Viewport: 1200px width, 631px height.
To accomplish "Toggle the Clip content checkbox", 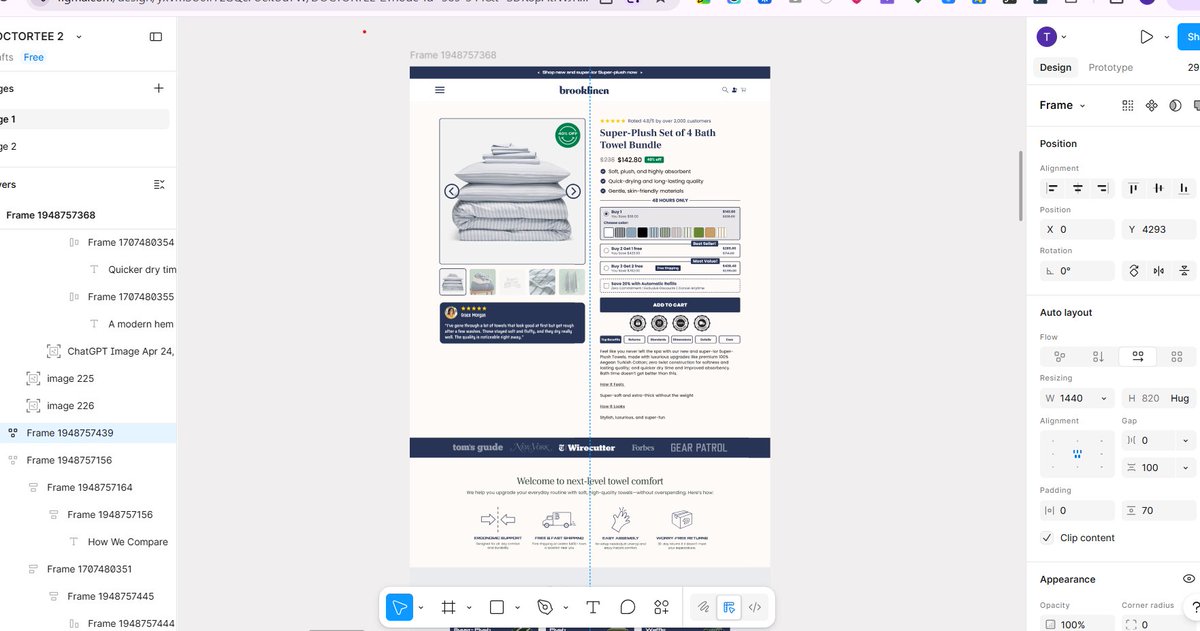I will tap(1047, 538).
